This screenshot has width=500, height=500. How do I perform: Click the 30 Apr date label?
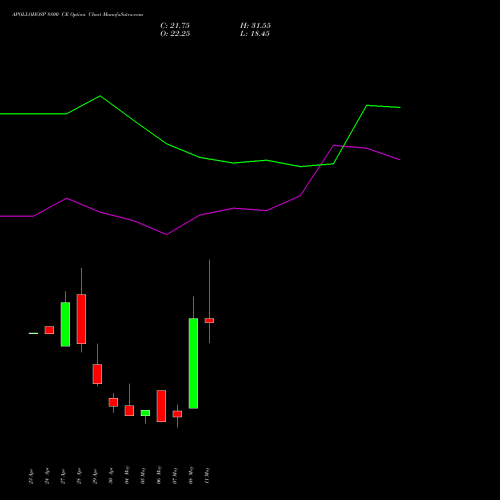[111, 477]
